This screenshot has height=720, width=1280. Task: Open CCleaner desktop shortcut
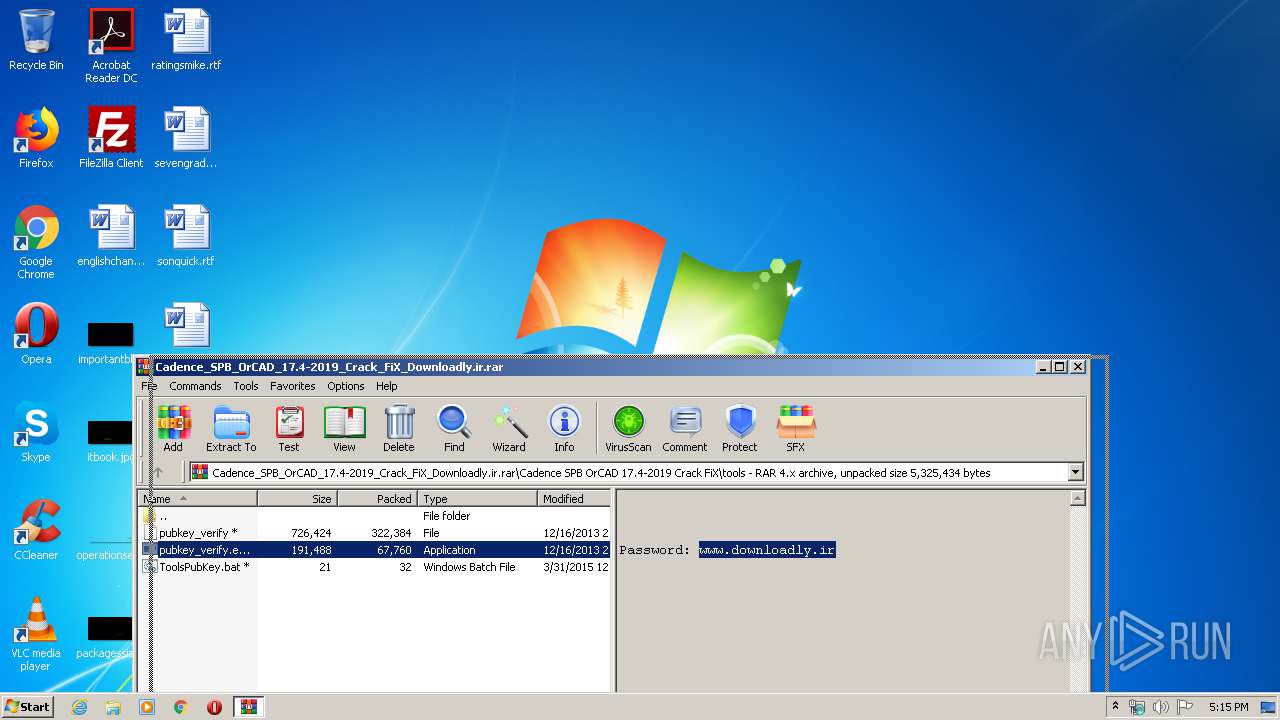click(36, 530)
